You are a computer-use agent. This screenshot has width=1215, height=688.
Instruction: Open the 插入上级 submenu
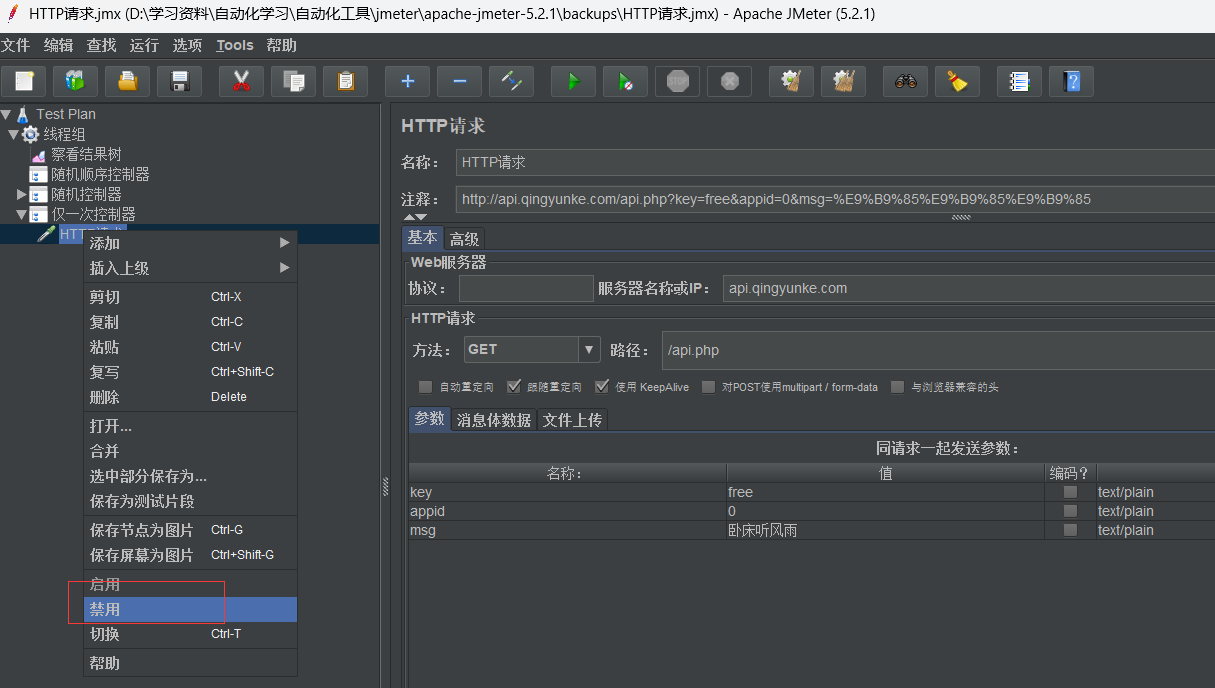point(190,268)
